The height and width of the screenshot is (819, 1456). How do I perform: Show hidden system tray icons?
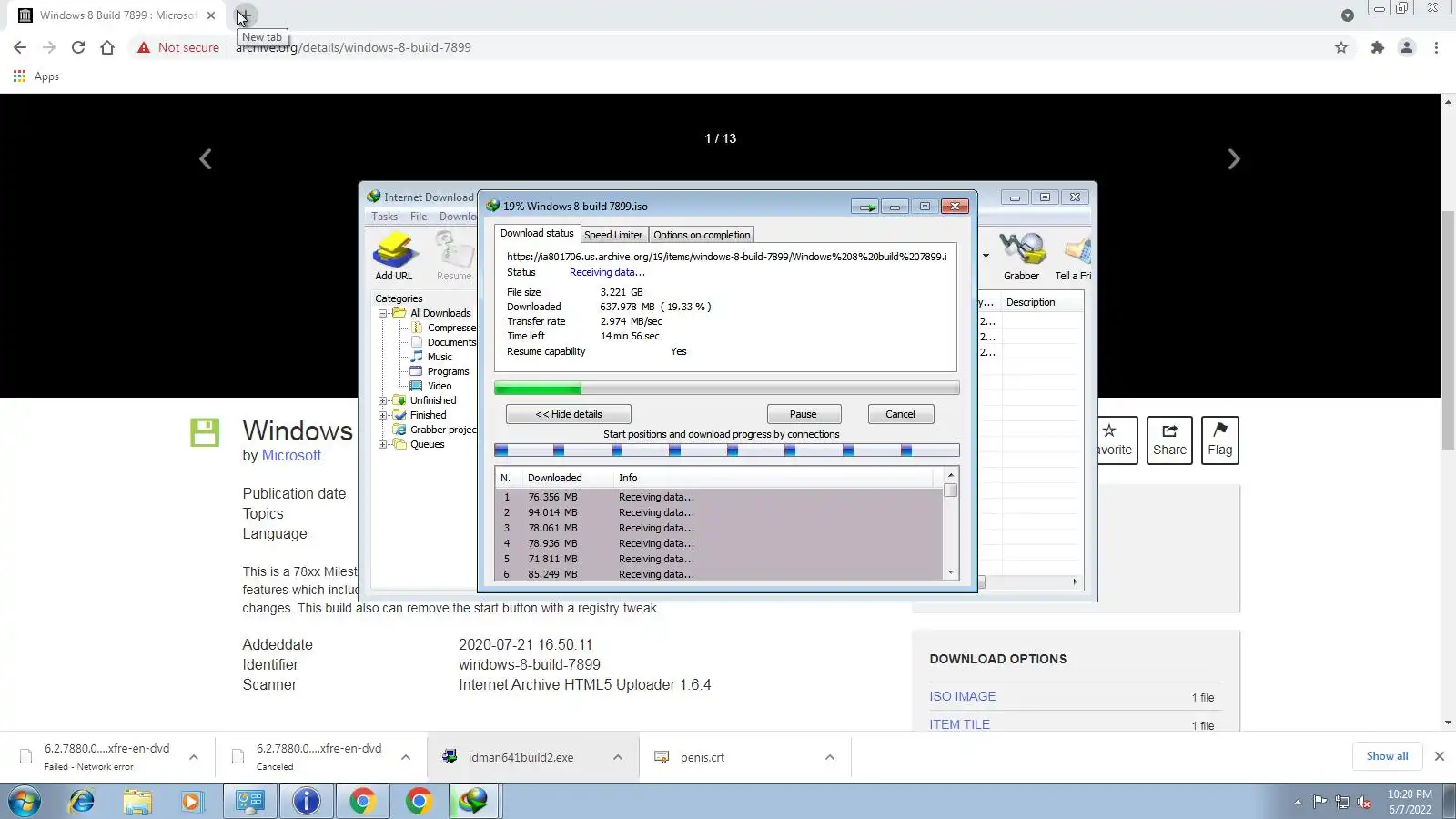(1298, 802)
